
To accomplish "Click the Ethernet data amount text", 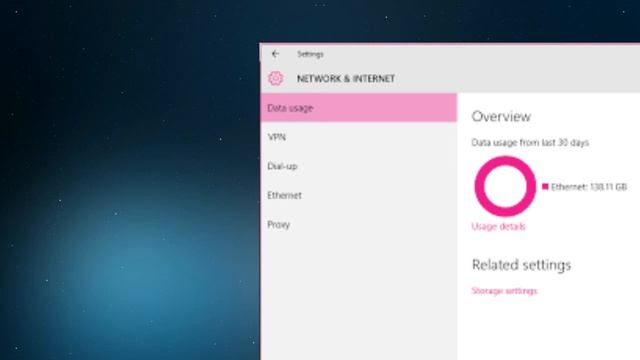I will (589, 187).
